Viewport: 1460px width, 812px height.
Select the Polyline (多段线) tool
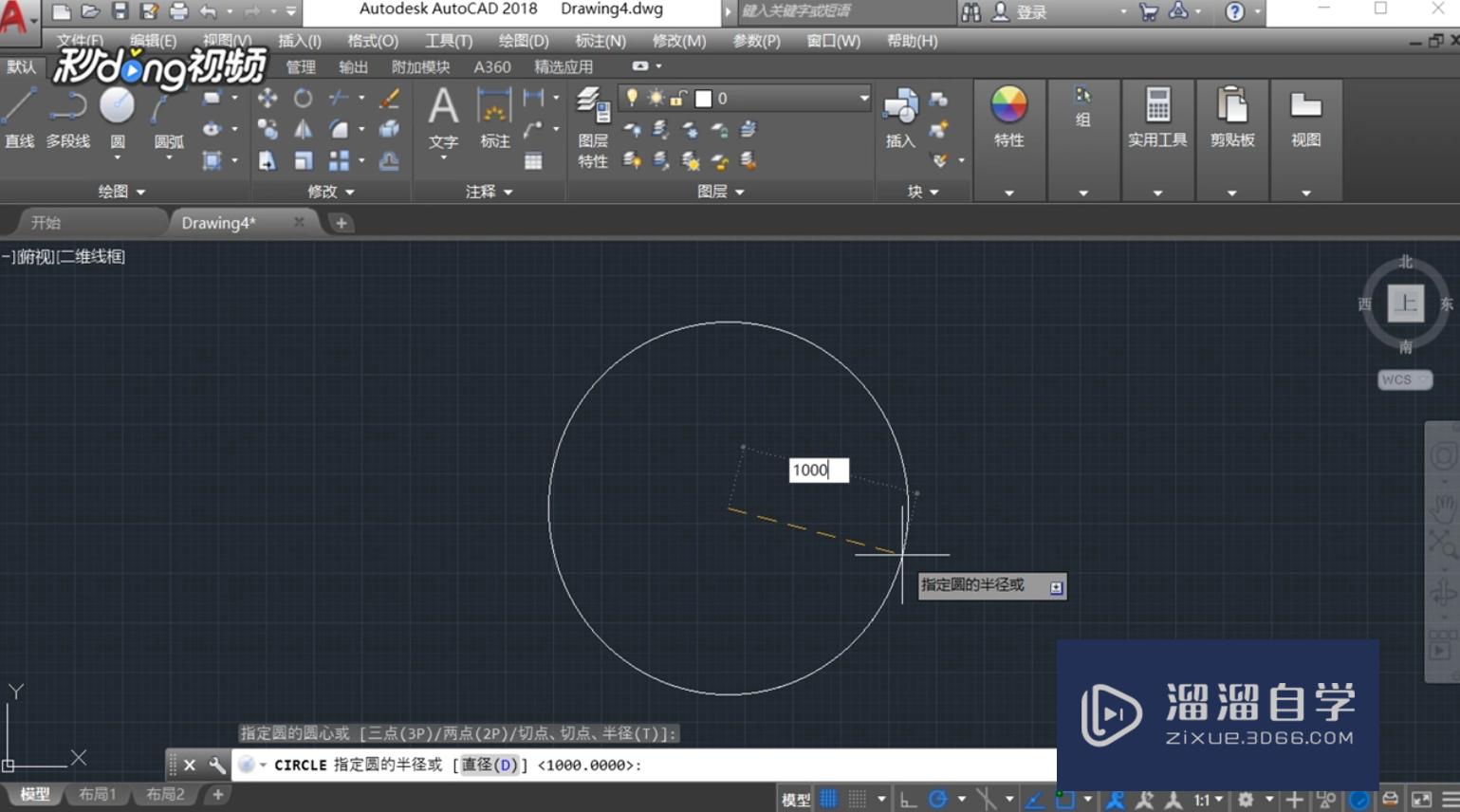(x=67, y=117)
